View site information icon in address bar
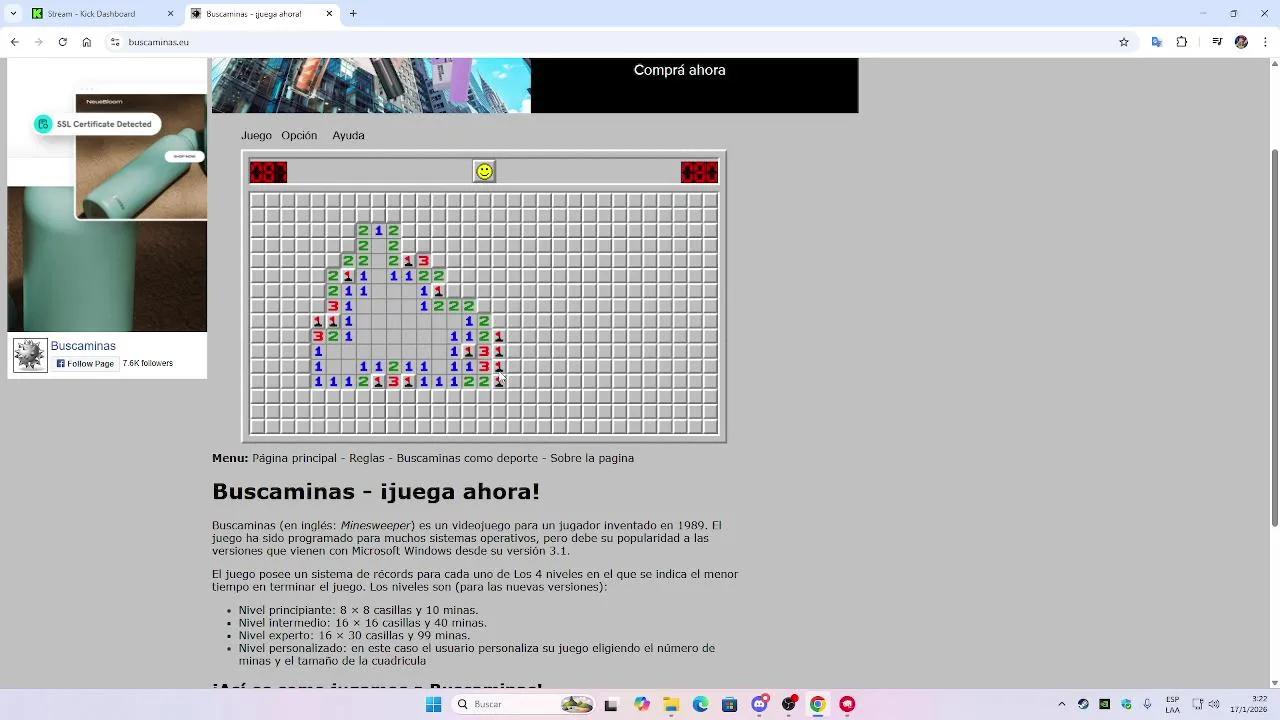Viewport: 1280px width, 720px height. pos(115,42)
